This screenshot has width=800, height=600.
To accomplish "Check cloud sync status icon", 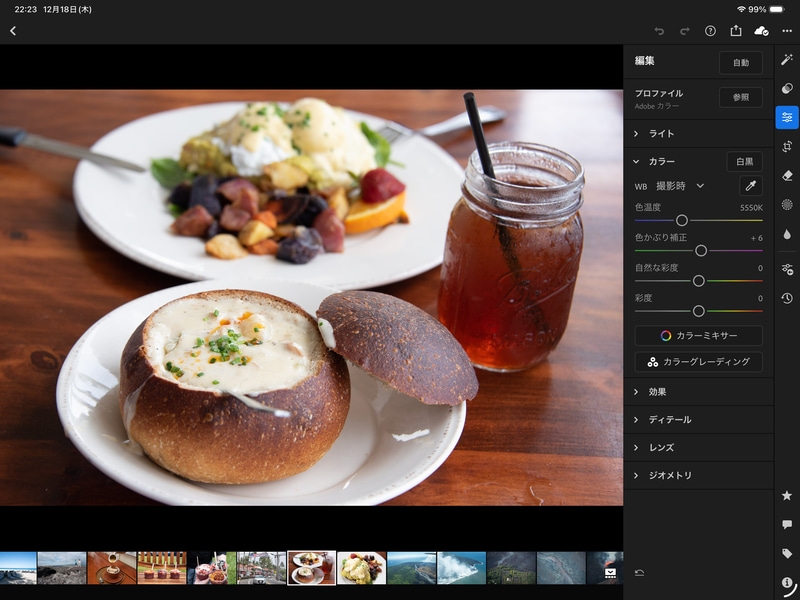I will (x=761, y=31).
